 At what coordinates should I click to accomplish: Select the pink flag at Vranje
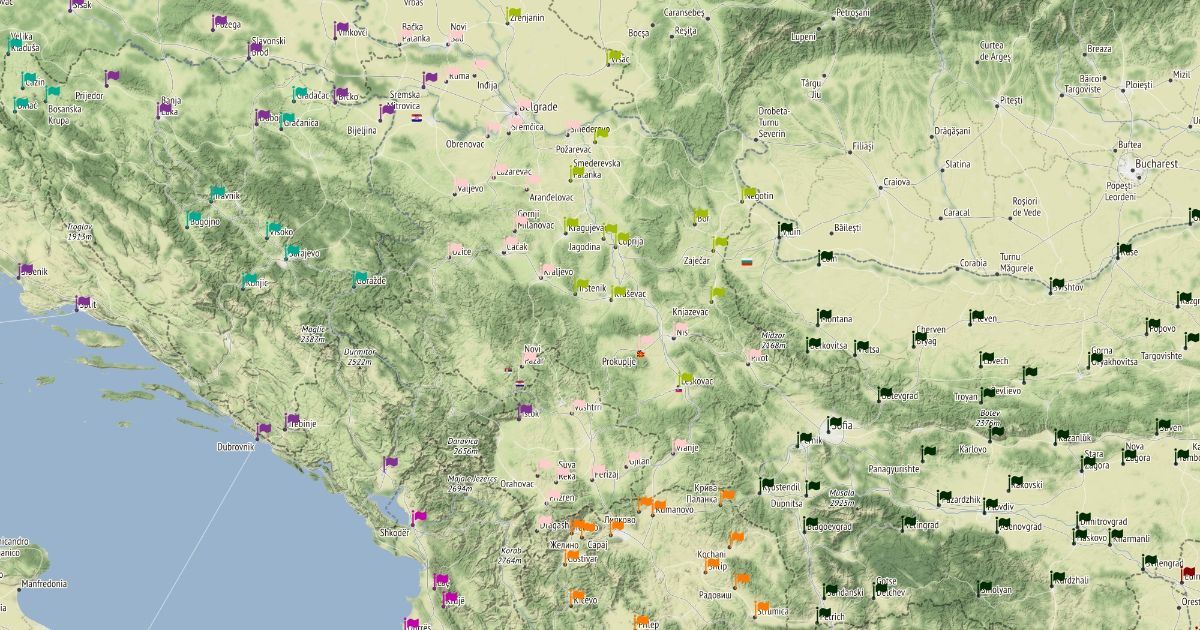(681, 445)
